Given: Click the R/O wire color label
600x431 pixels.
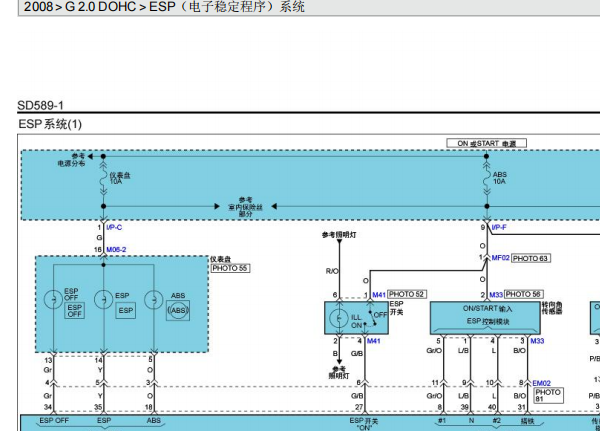Looking at the screenshot, I should 332,271.
